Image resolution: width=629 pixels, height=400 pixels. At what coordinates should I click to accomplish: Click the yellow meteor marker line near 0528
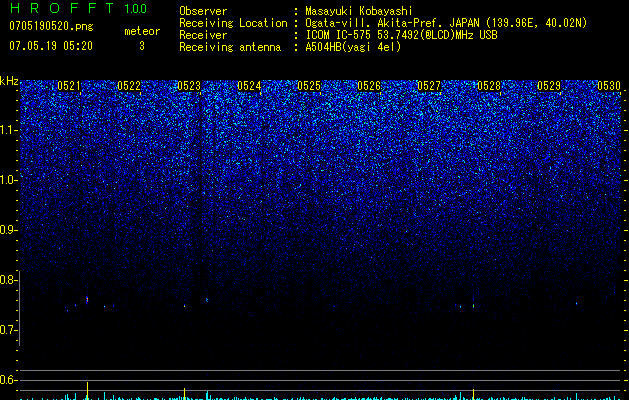click(473, 394)
